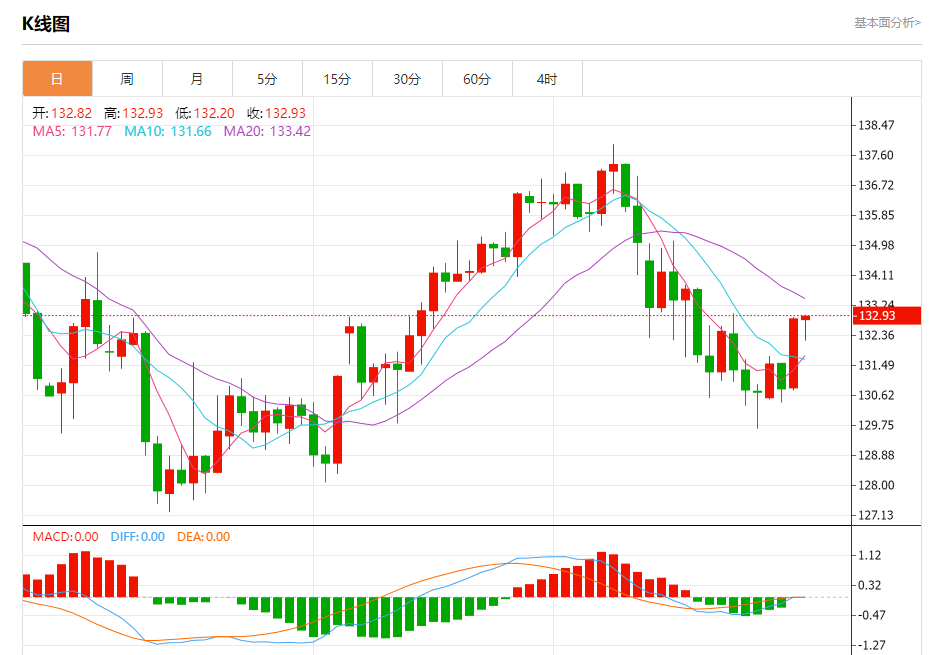This screenshot has width=935, height=655.
Task: Click the MA20: 133.42 indicator label
Action: coord(267,131)
